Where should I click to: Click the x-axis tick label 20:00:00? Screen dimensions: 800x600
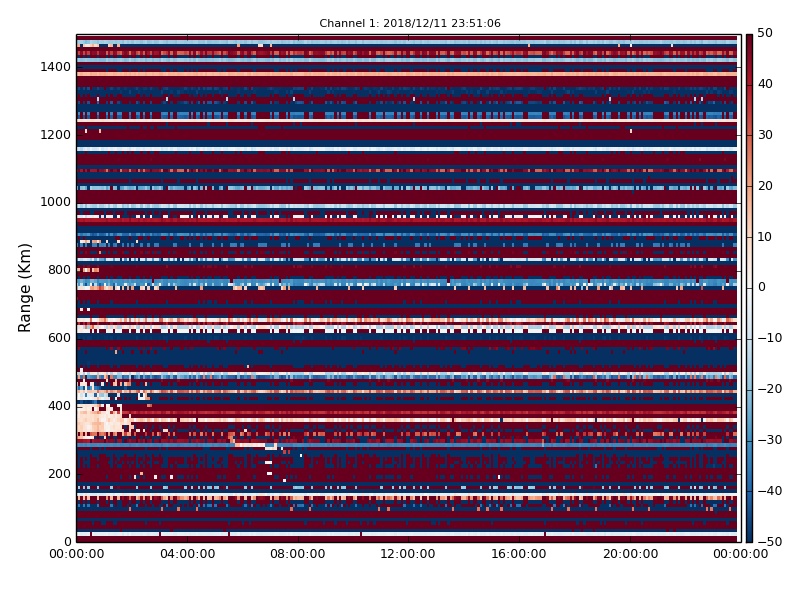[630, 554]
